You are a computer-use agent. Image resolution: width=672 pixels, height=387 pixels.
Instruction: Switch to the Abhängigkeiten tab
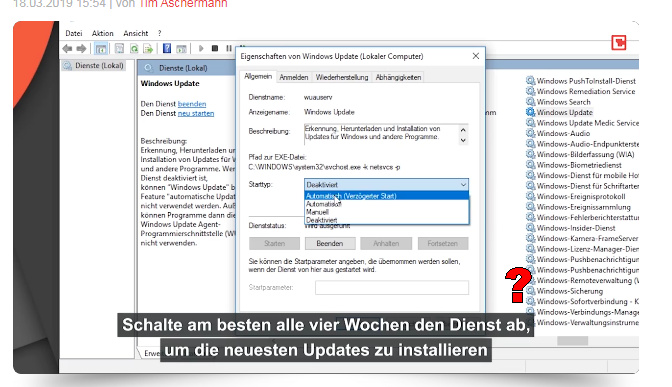tap(398, 77)
